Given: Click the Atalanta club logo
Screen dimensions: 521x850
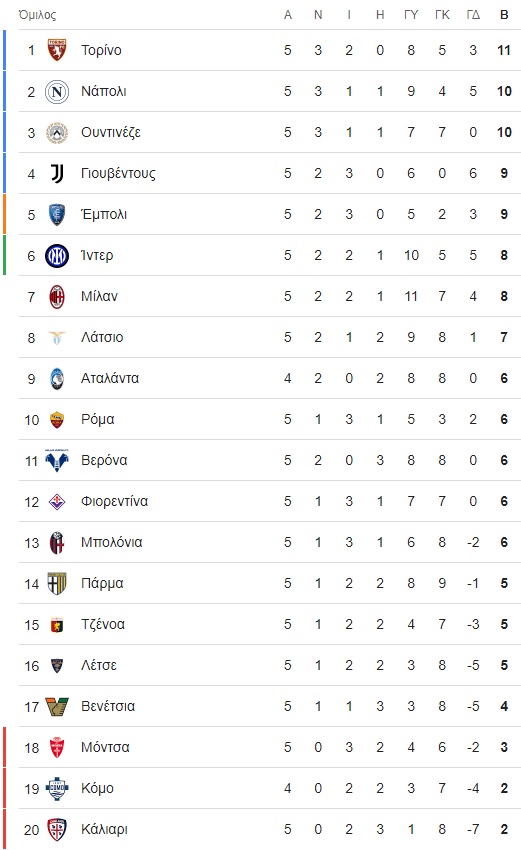Looking at the screenshot, I should tap(57, 378).
